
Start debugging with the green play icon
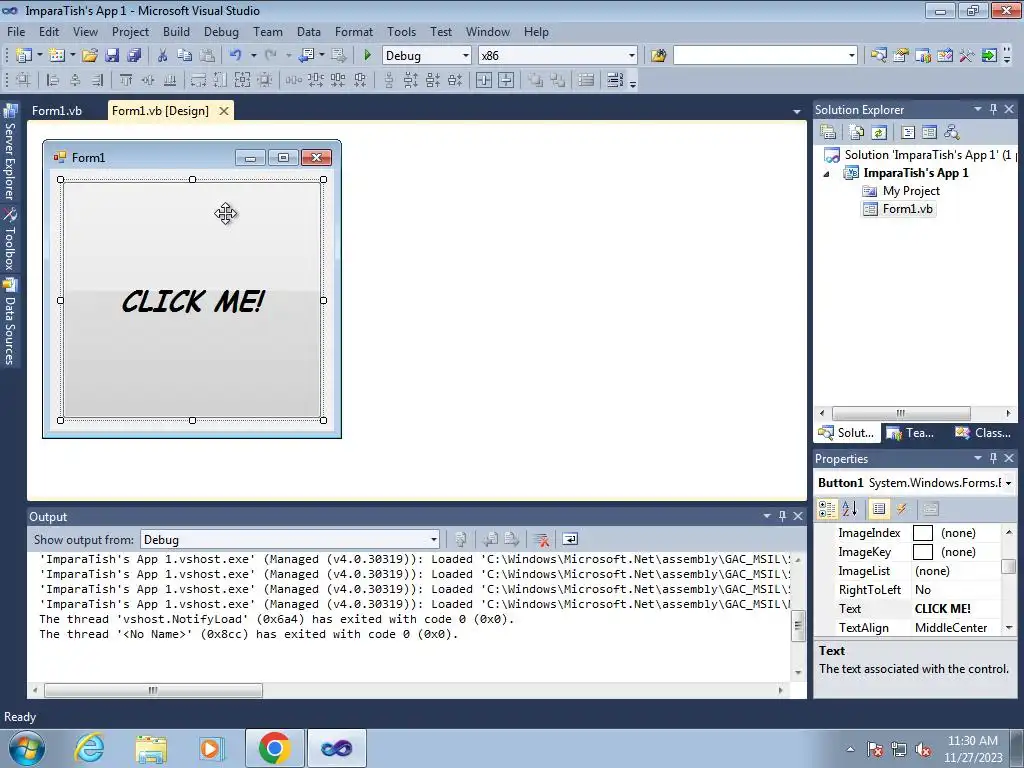pos(367,56)
